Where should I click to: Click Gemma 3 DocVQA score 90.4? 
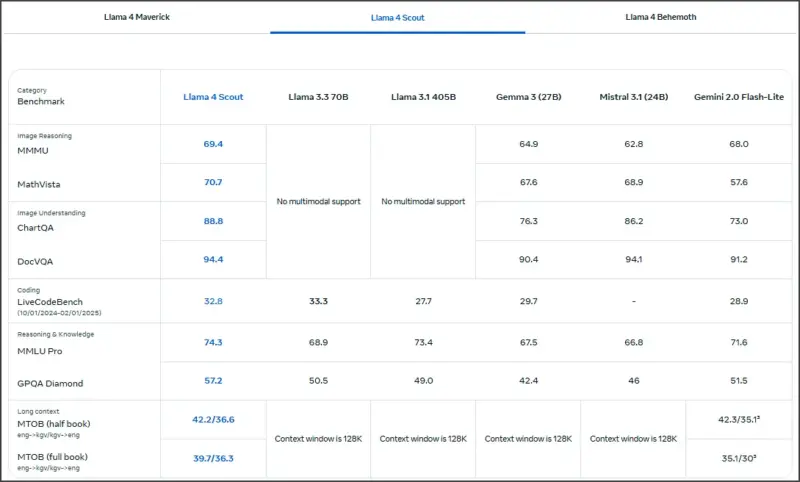[x=529, y=259]
